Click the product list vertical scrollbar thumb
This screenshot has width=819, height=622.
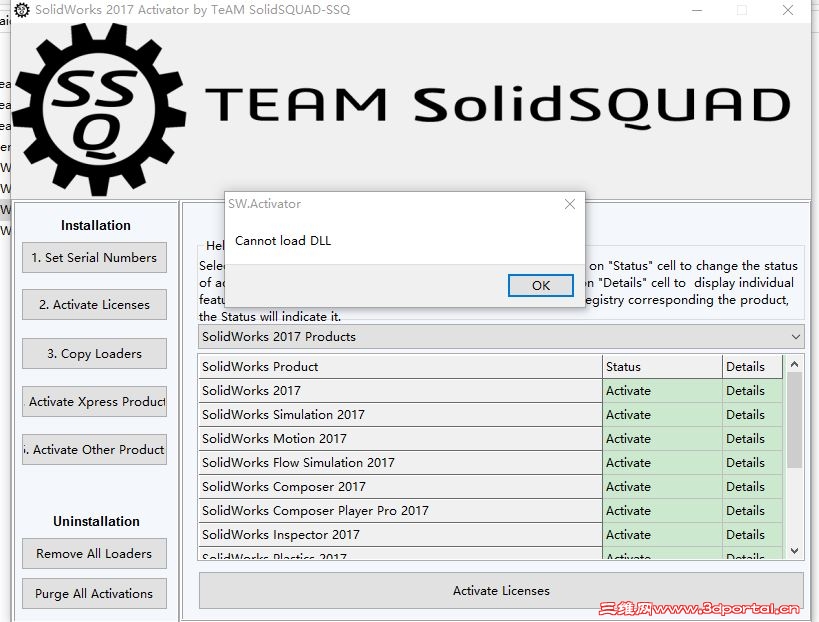tap(794, 420)
